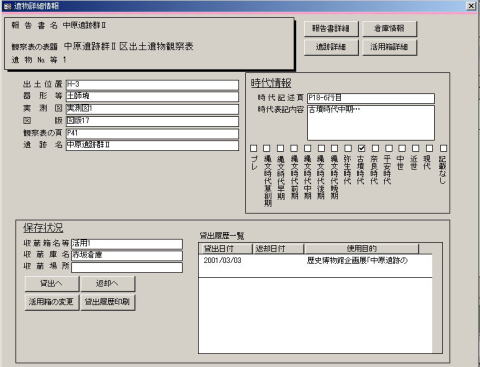Screen dimensions: 480x367
Task: Open the 報告書詳細 button
Action: click(331, 29)
